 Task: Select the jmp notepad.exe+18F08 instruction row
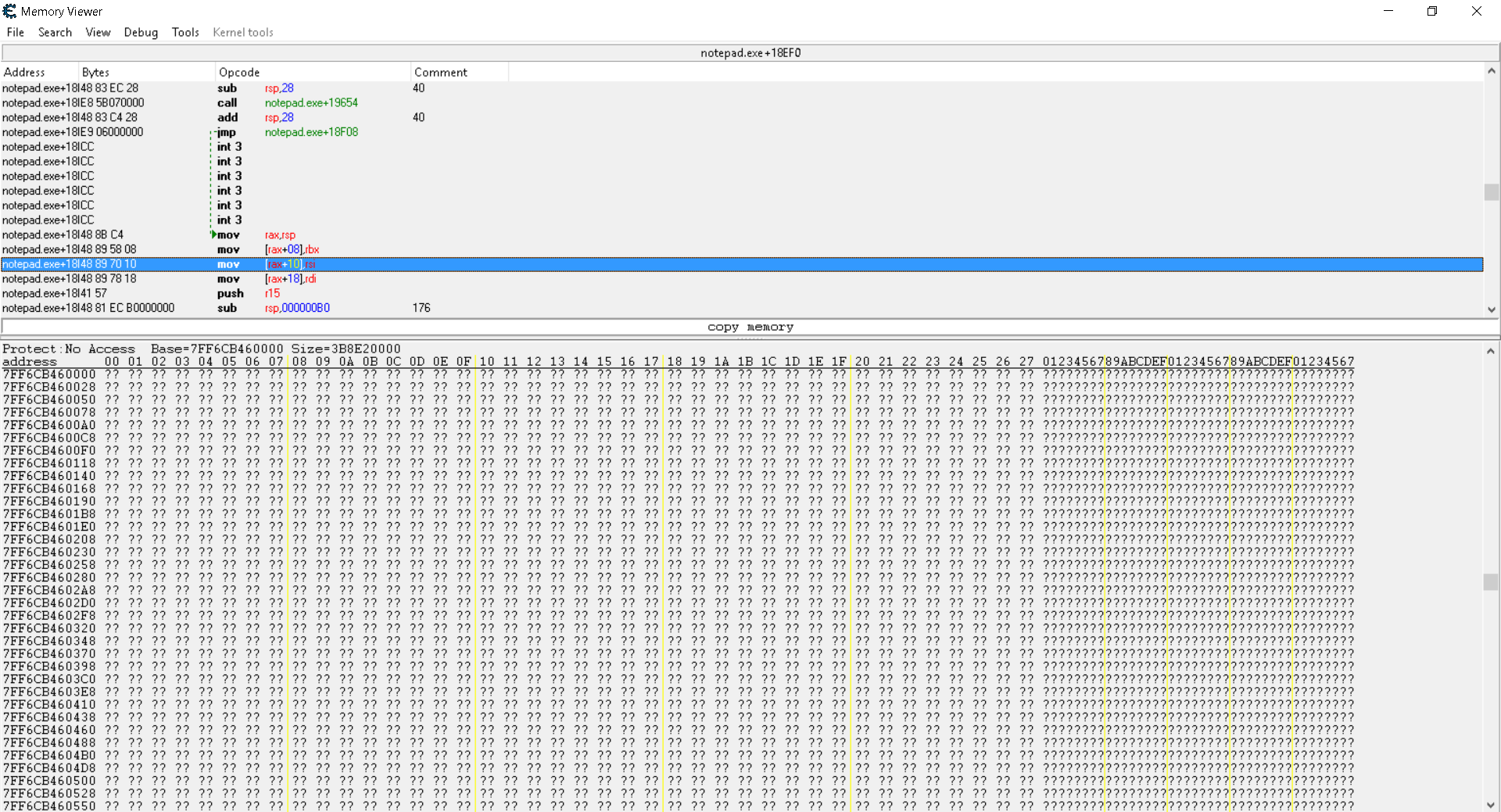pyautogui.click(x=313, y=132)
